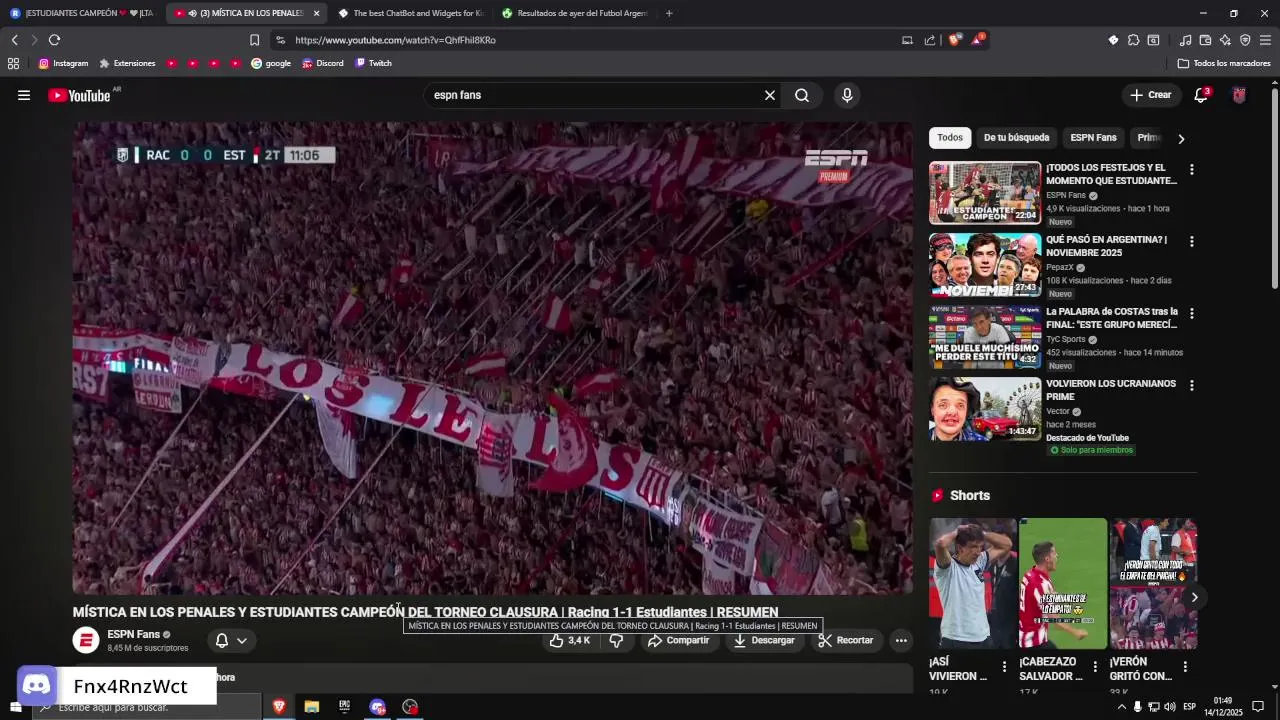
Task: Open the 22:04 Estudiantes Campeón thumbnail
Action: 985,193
